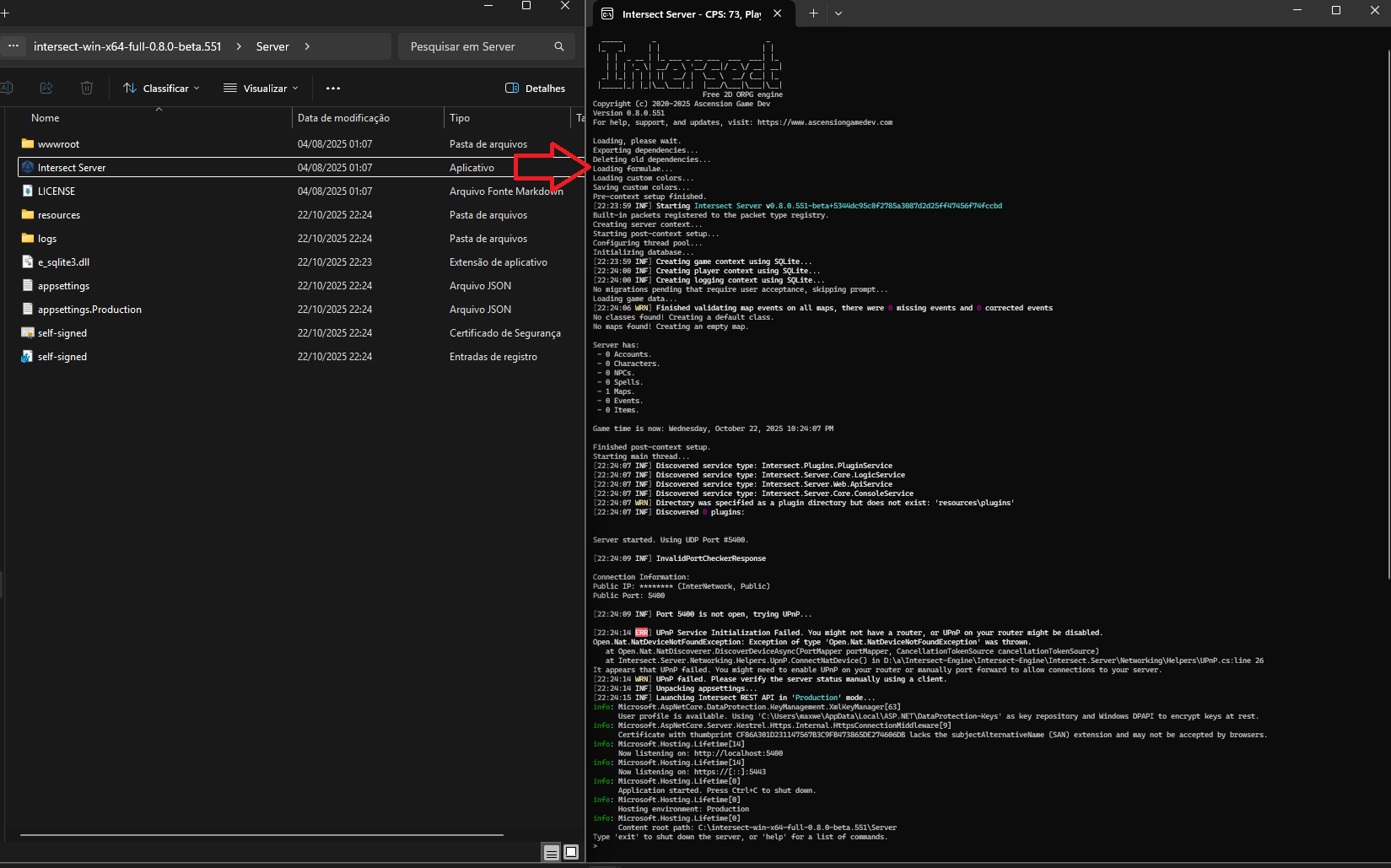This screenshot has height=868, width=1391.
Task: Select the LICENSE file icon
Action: [x=28, y=191]
